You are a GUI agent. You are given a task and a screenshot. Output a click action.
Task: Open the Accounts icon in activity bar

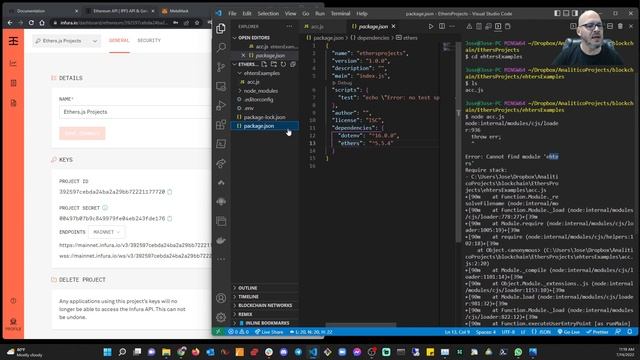coord(221,298)
